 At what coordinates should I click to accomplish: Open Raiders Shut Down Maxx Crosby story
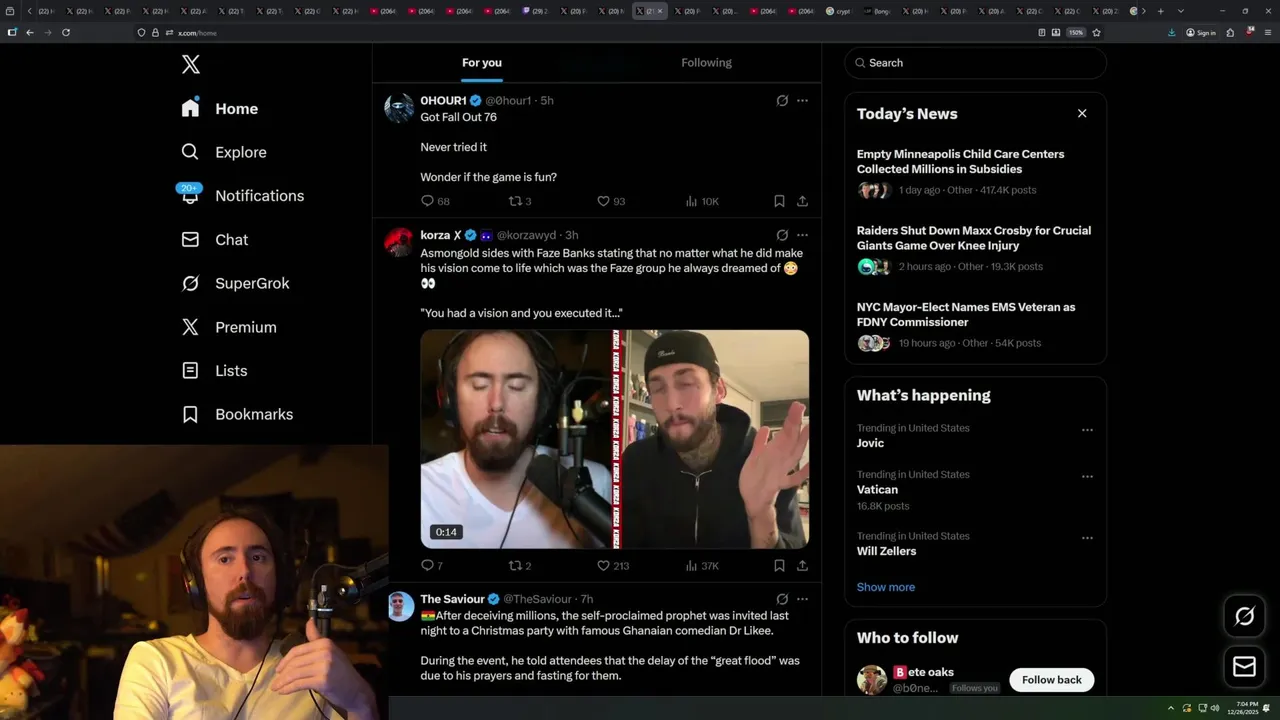click(x=975, y=248)
